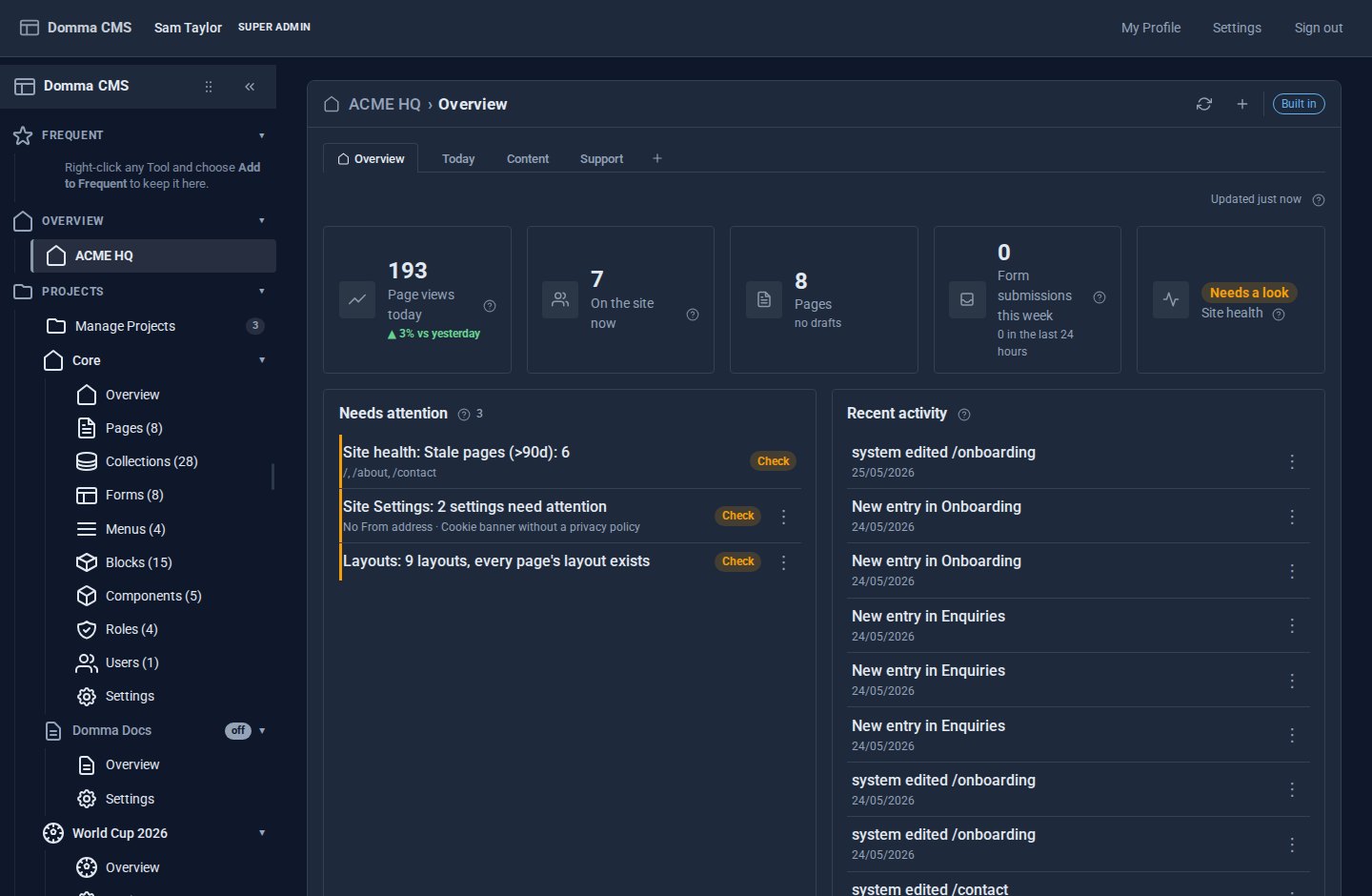Click the World Cup 2026 football icon
Viewport: 1372px width, 896px height.
pyautogui.click(x=53, y=833)
